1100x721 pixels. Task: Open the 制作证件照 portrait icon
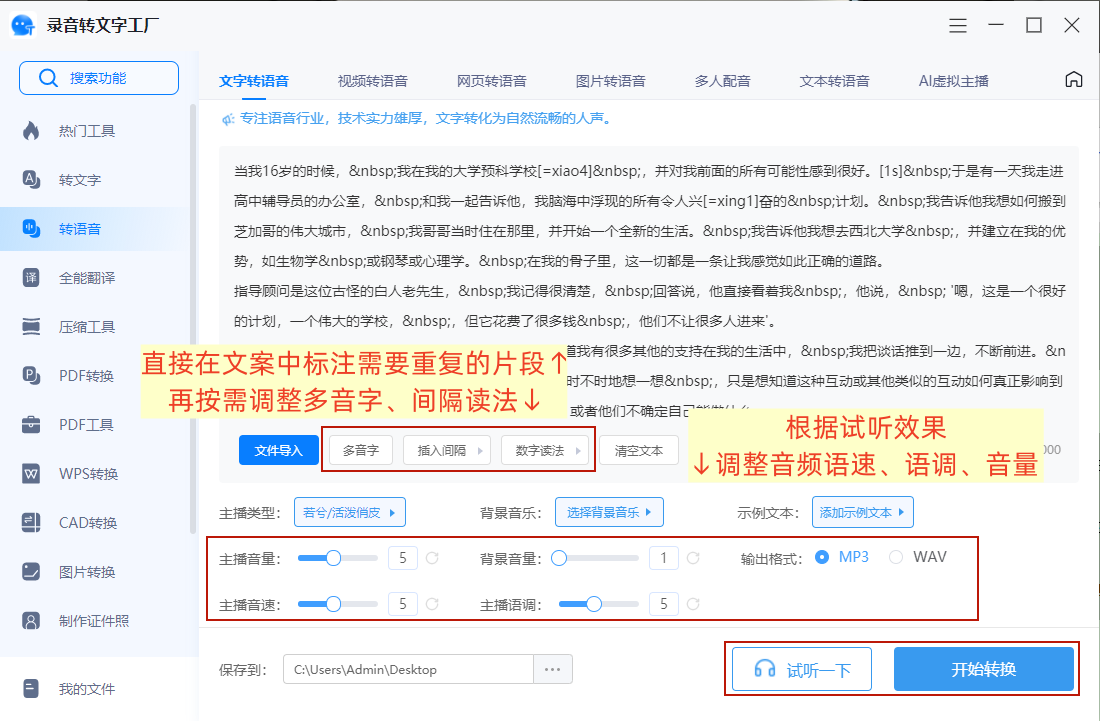[31, 621]
